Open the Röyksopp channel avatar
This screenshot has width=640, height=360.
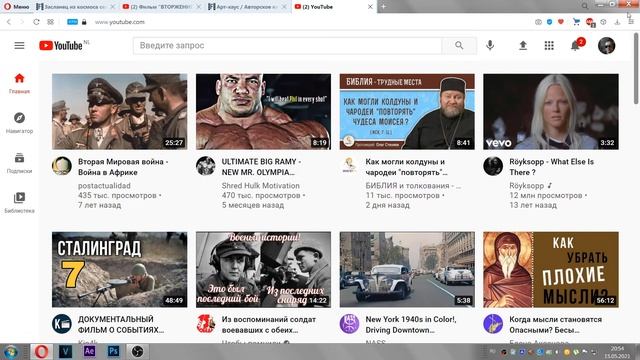click(x=493, y=166)
